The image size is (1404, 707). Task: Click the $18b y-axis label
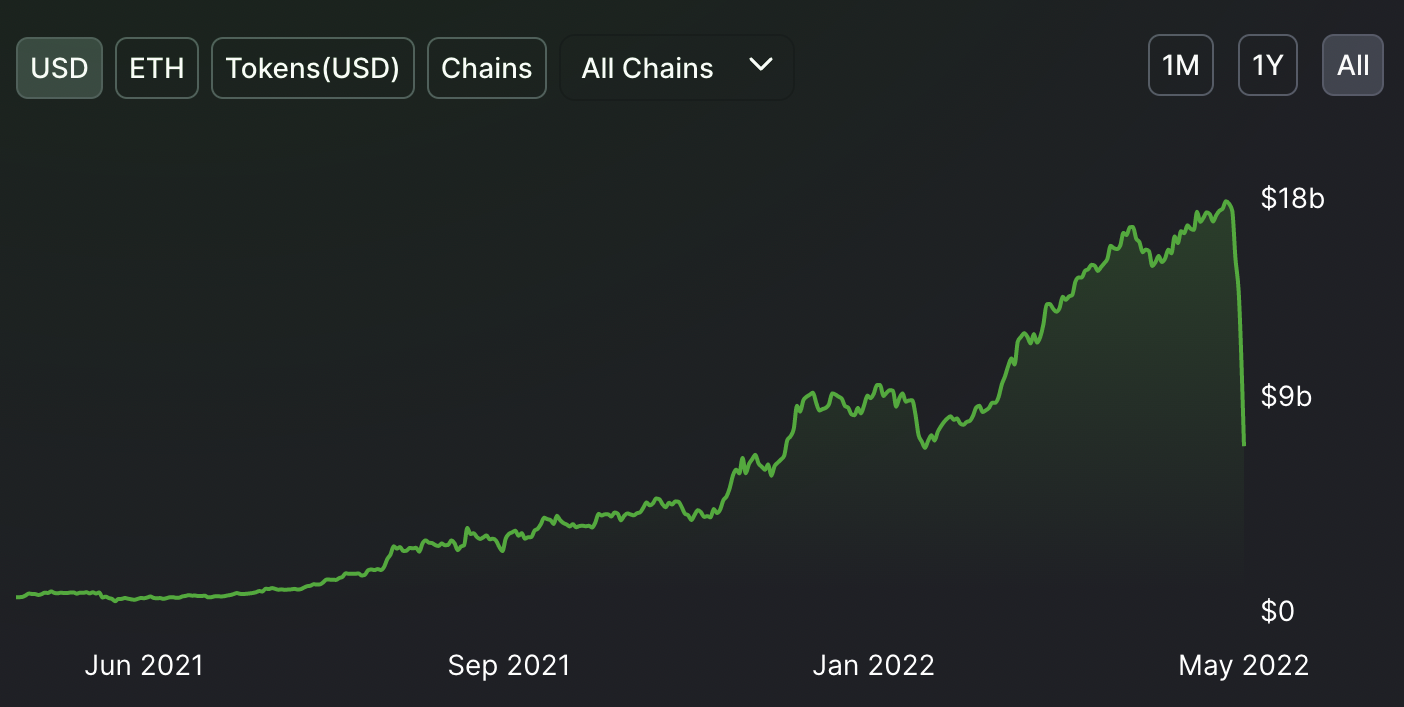(1292, 198)
